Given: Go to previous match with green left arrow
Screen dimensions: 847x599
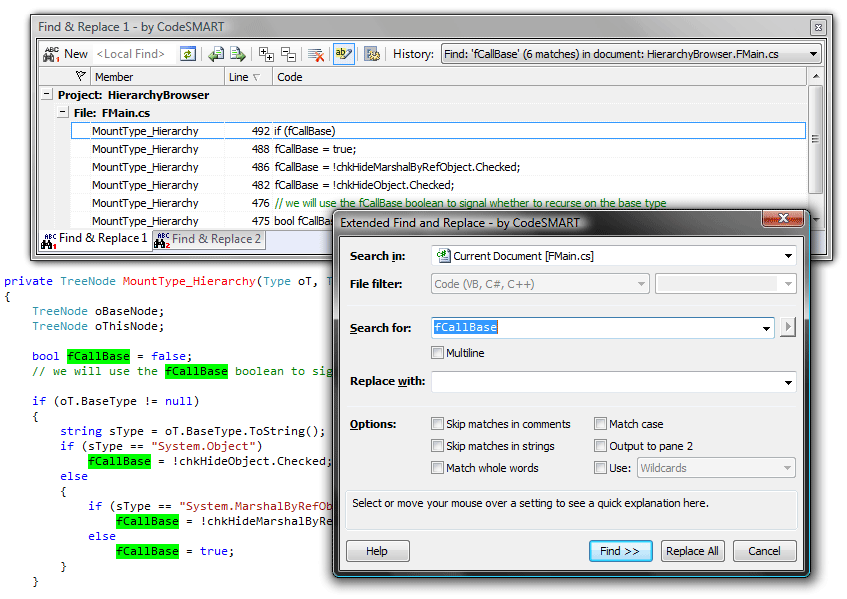Looking at the screenshot, I should [x=217, y=54].
